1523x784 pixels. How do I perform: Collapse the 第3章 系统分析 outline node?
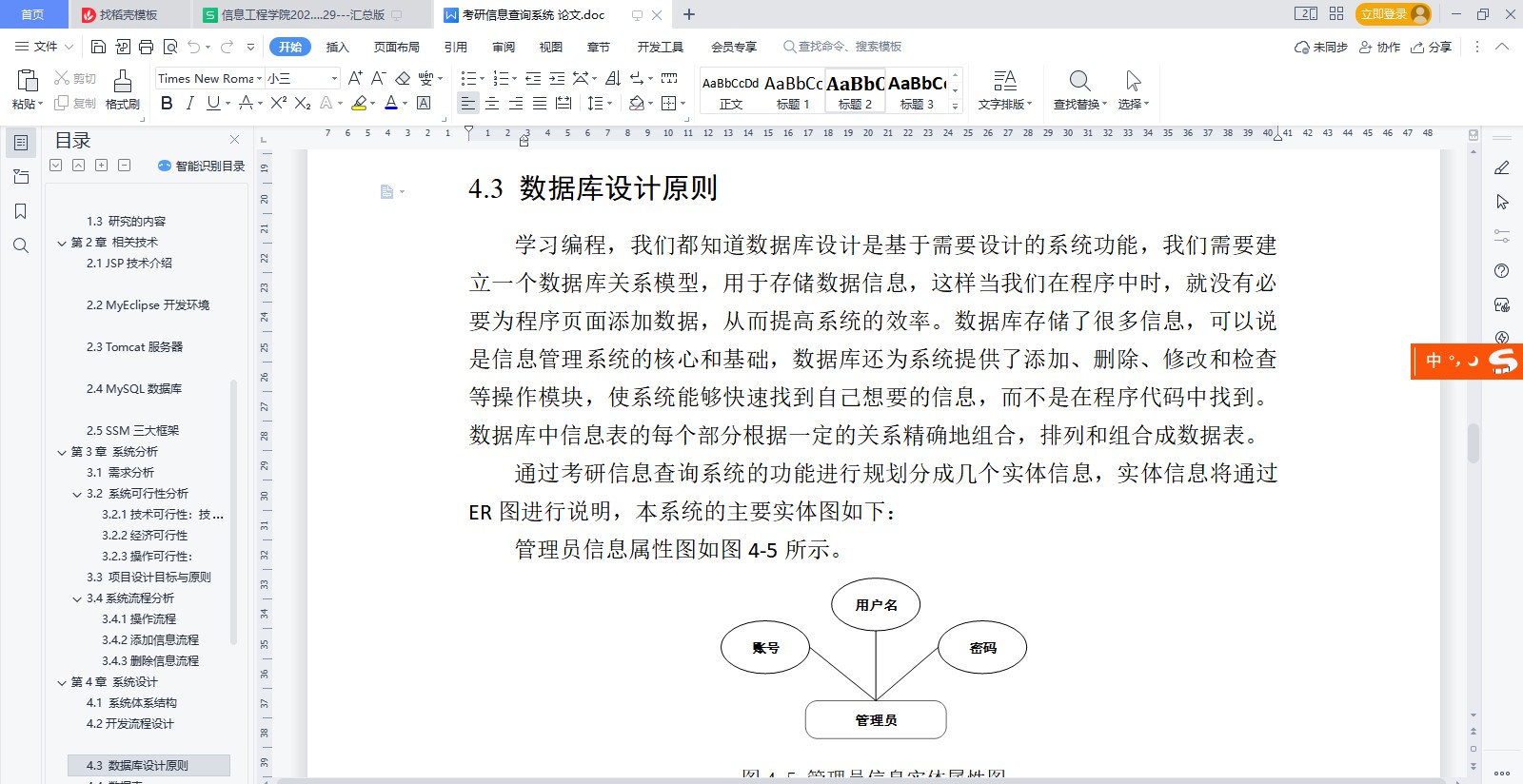(x=62, y=452)
